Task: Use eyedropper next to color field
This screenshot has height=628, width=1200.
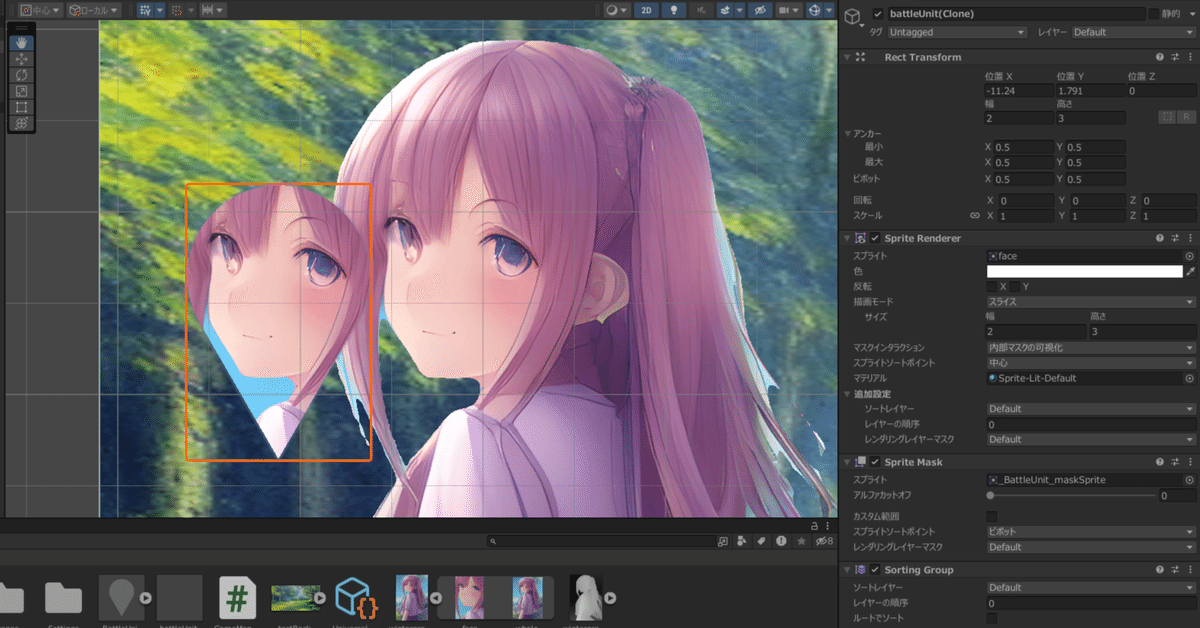Action: tap(1190, 271)
